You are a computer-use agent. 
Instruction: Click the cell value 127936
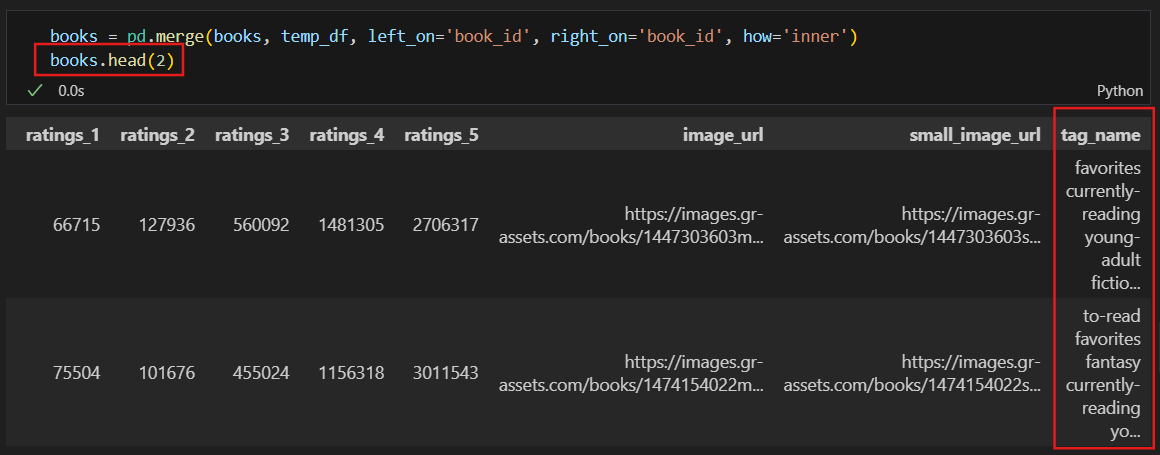166,224
